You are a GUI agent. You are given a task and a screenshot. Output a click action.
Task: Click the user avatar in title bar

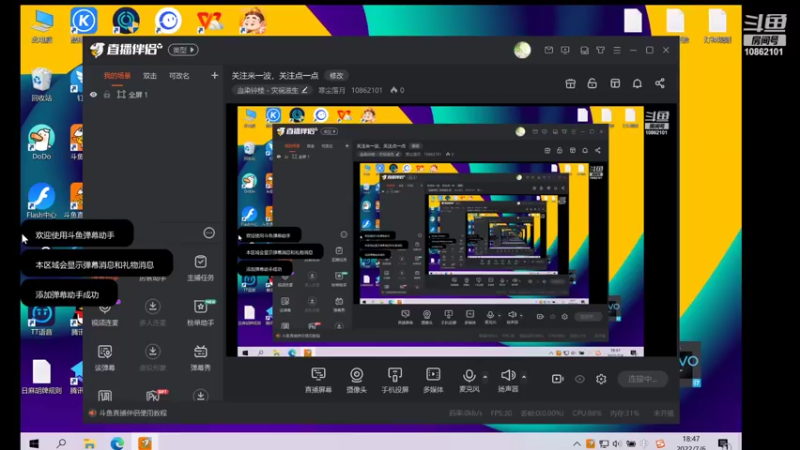point(522,50)
